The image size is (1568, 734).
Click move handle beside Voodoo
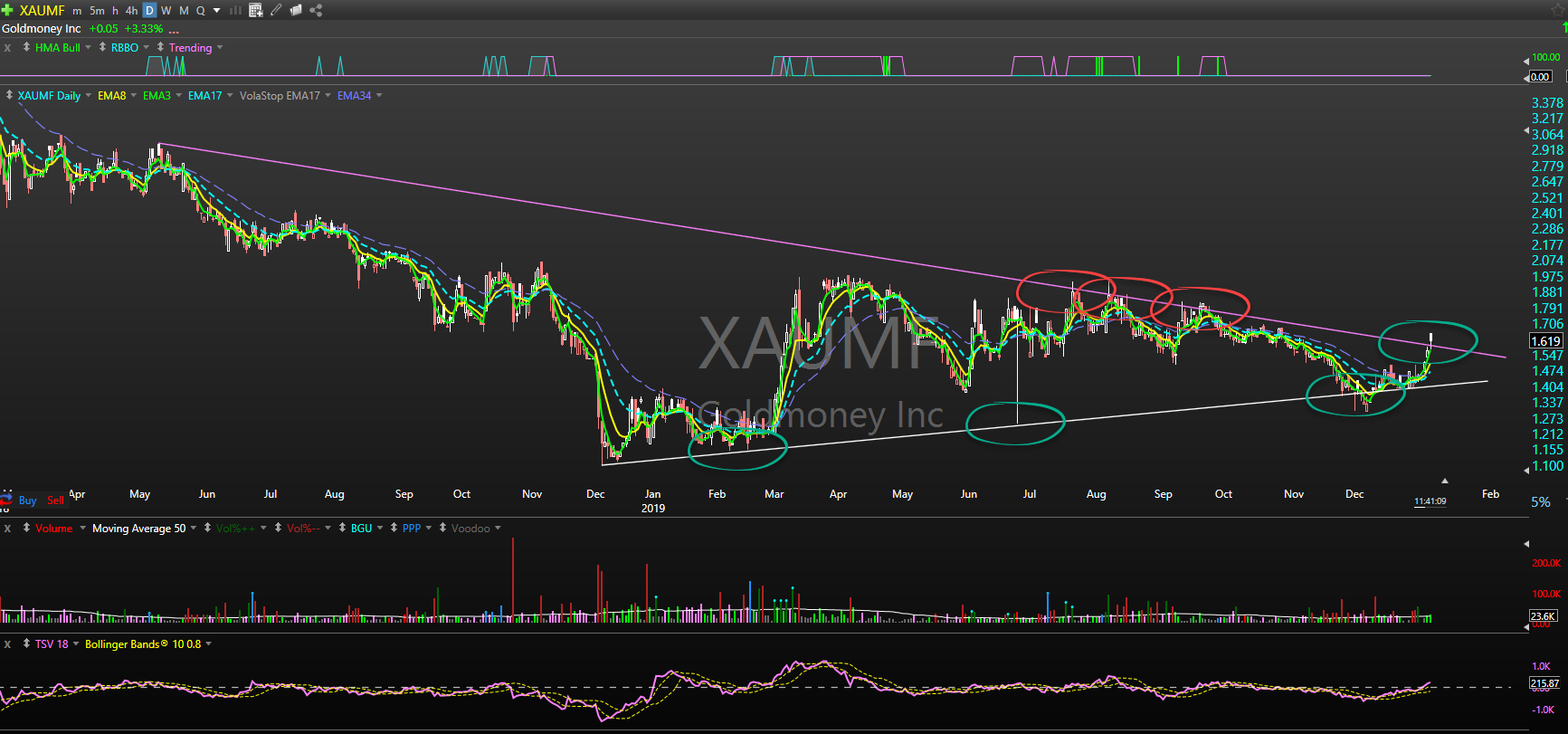(442, 528)
